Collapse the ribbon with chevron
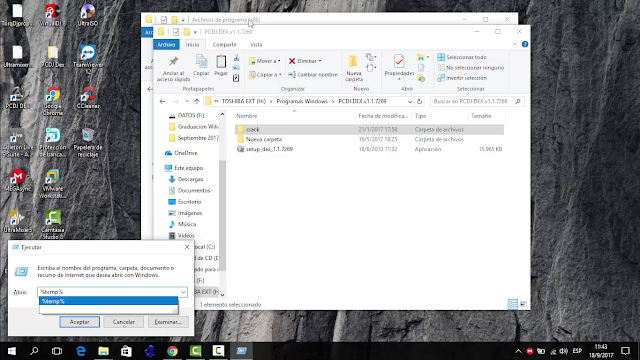Image resolution: width=640 pixels, height=360 pixels. (515, 44)
